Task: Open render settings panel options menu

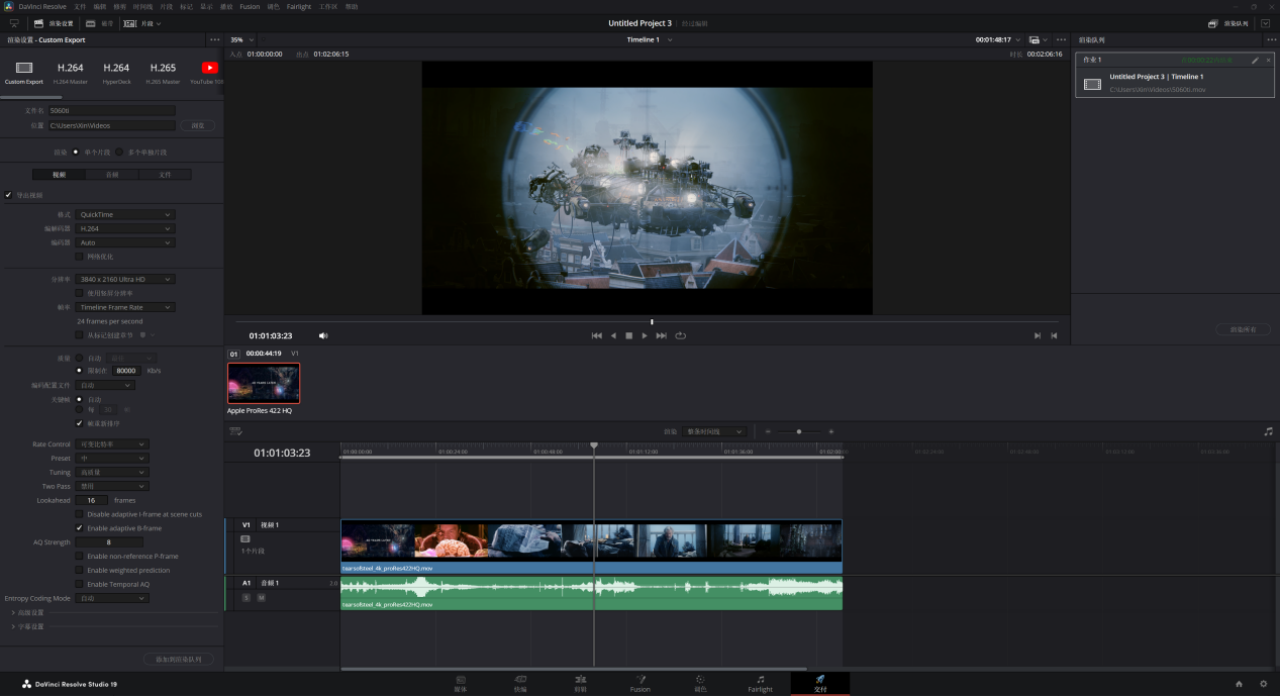Action: click(214, 40)
